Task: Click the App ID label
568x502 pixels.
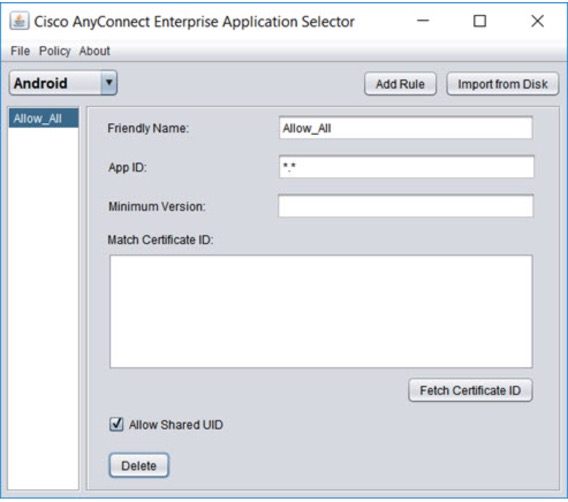Action: (x=127, y=167)
